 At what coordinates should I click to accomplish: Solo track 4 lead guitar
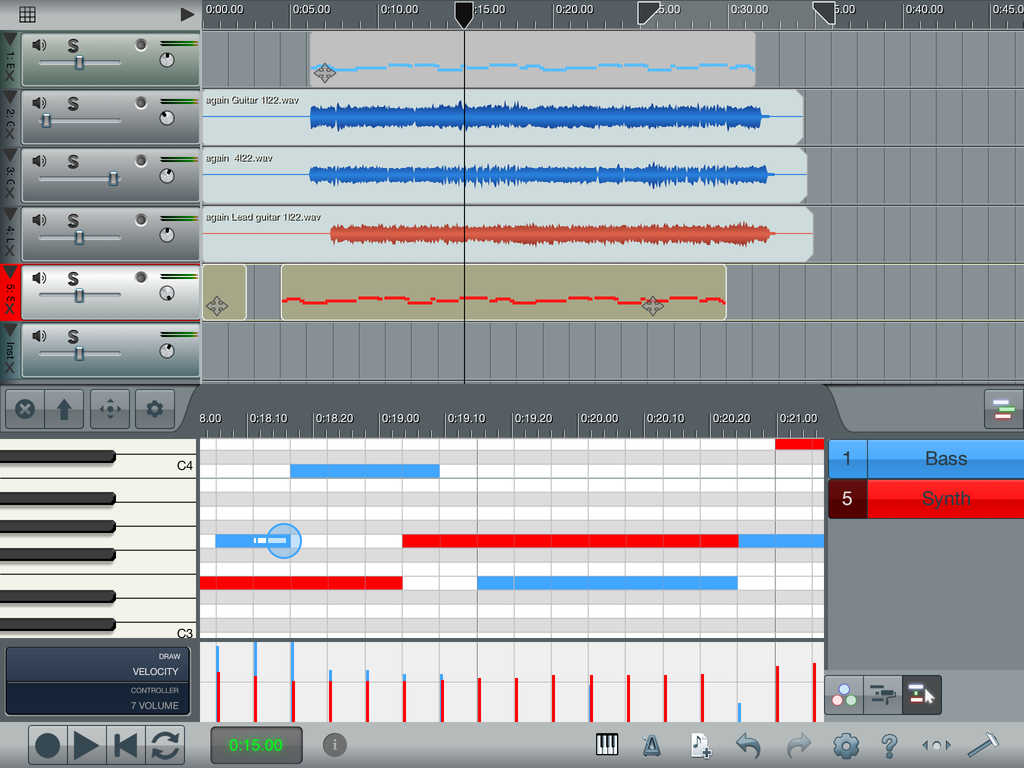pyautogui.click(x=73, y=220)
